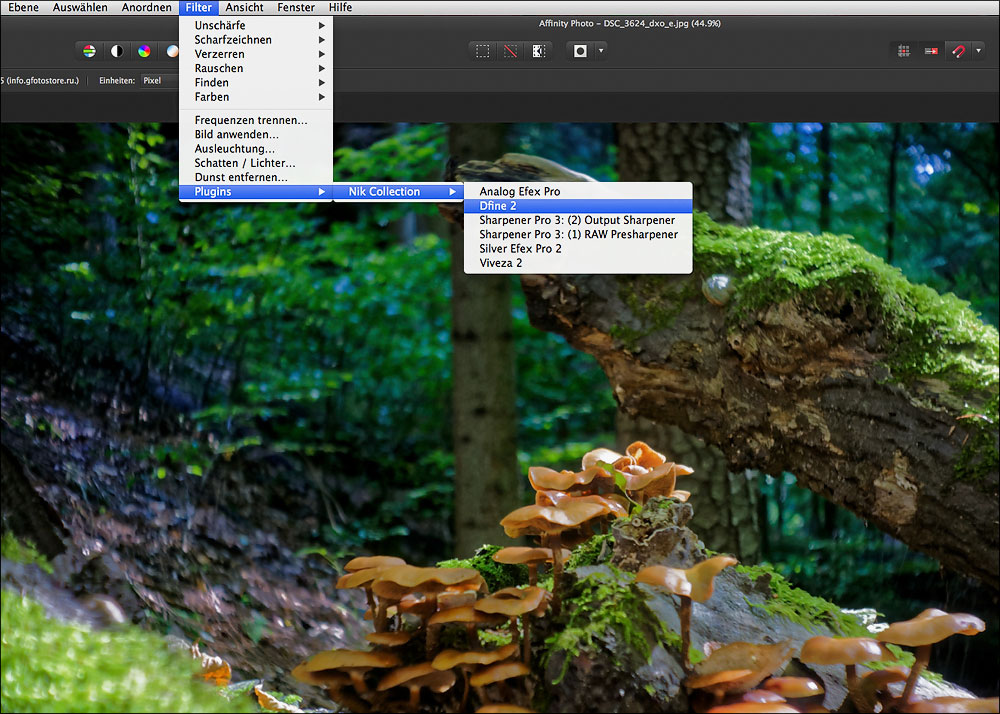Open the Ansicht menu

click(244, 7)
